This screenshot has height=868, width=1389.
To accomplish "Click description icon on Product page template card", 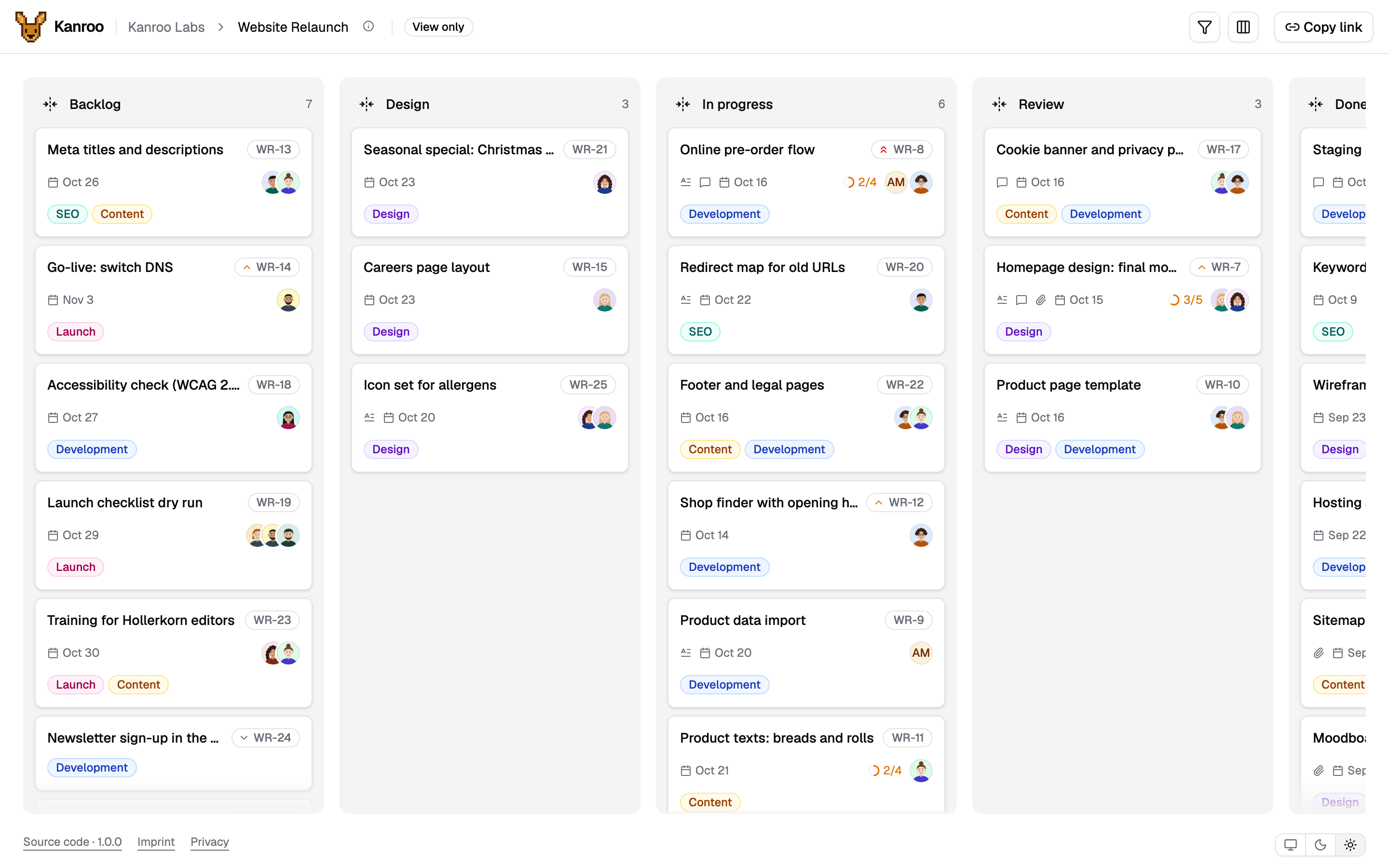I will click(x=1002, y=417).
